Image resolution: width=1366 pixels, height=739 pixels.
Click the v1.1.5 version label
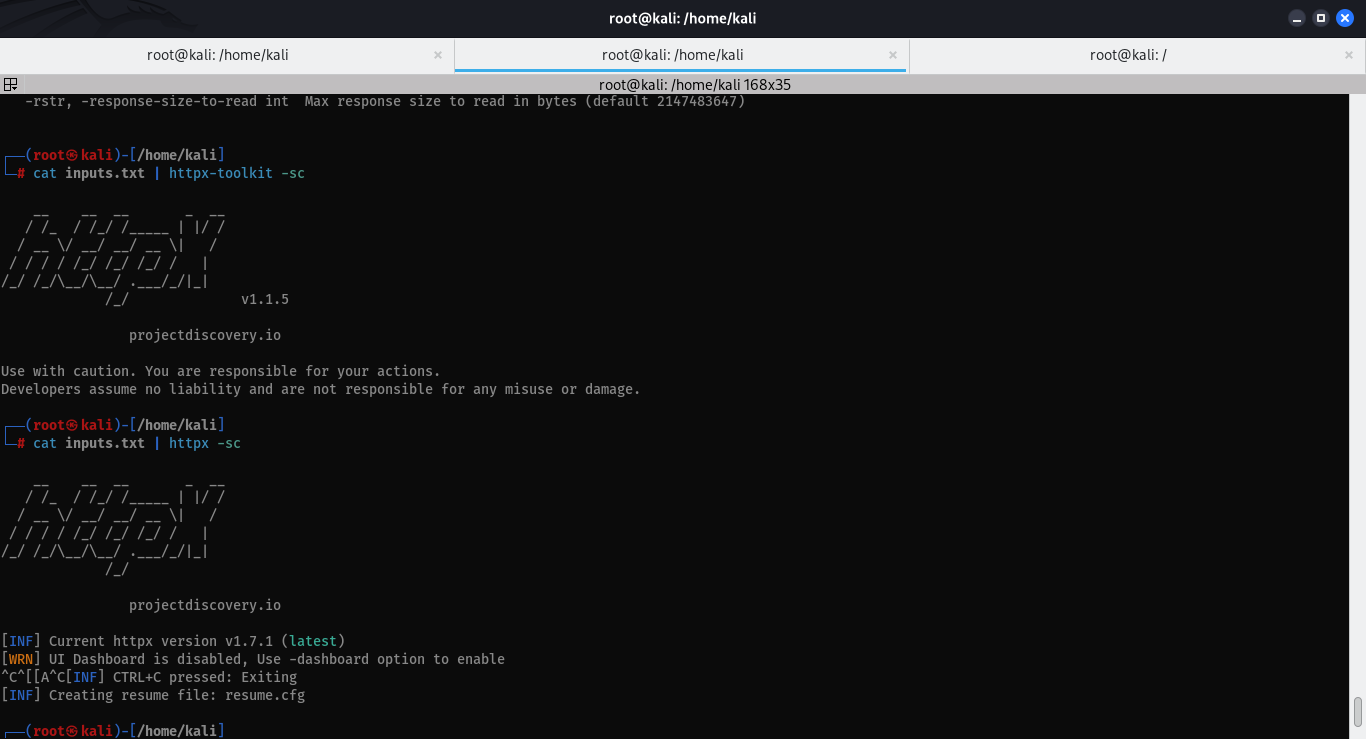pos(265,299)
